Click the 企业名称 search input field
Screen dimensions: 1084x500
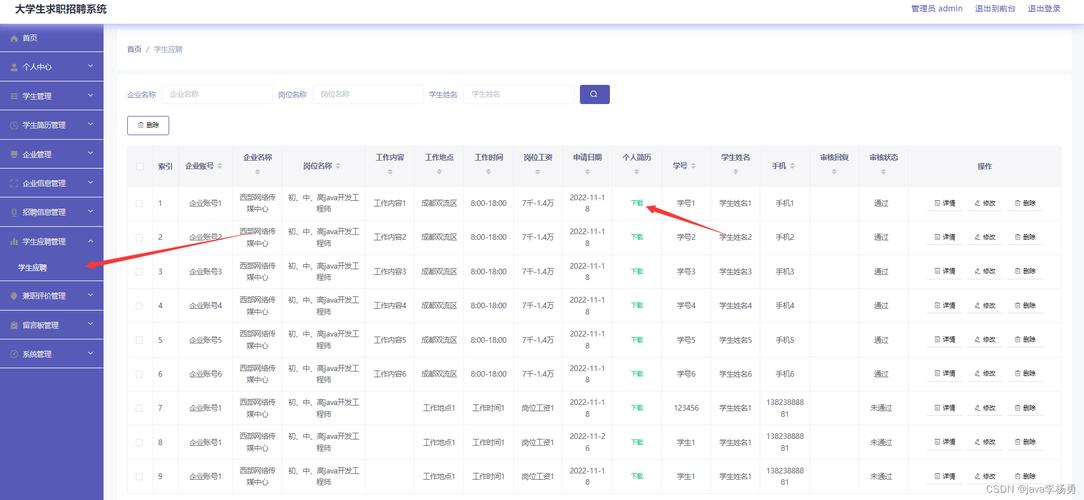(x=215, y=94)
